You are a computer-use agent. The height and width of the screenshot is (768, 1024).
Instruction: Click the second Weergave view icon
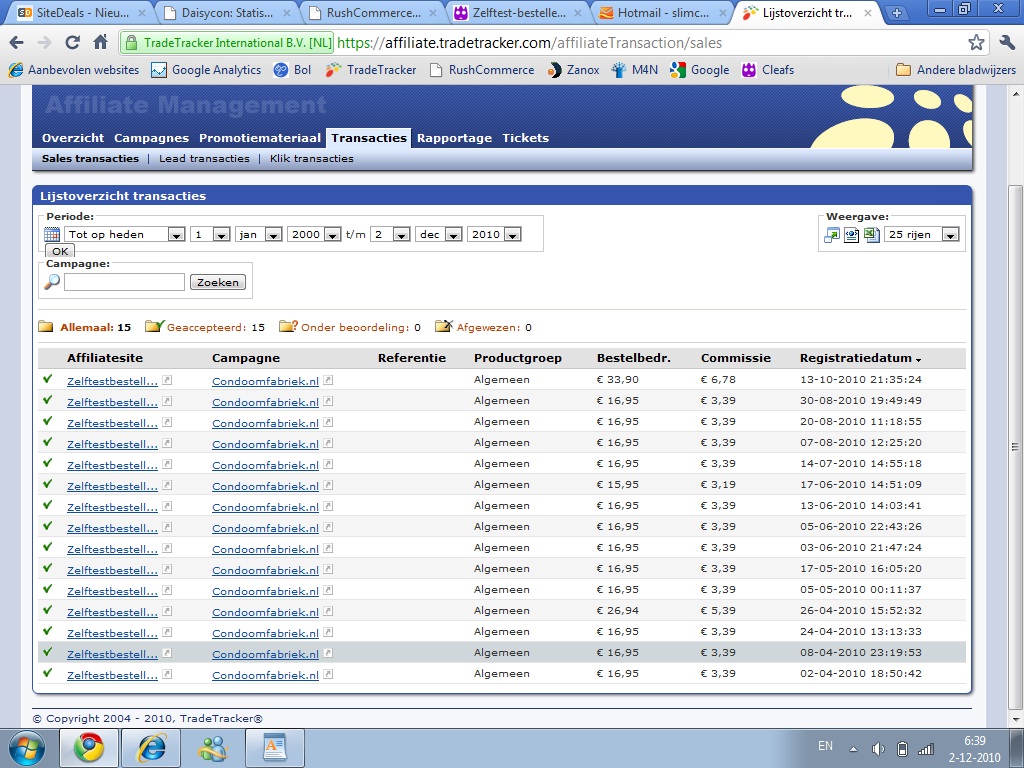tap(852, 234)
